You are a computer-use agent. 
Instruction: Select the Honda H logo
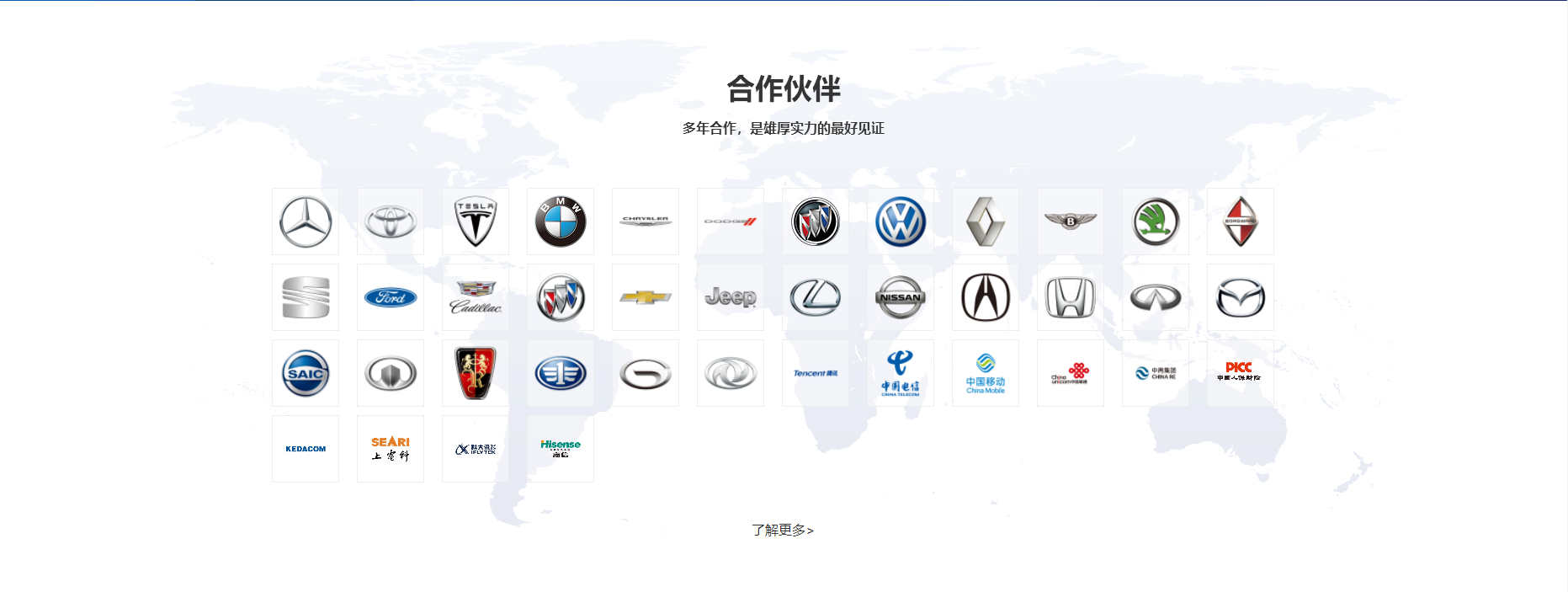(1071, 297)
